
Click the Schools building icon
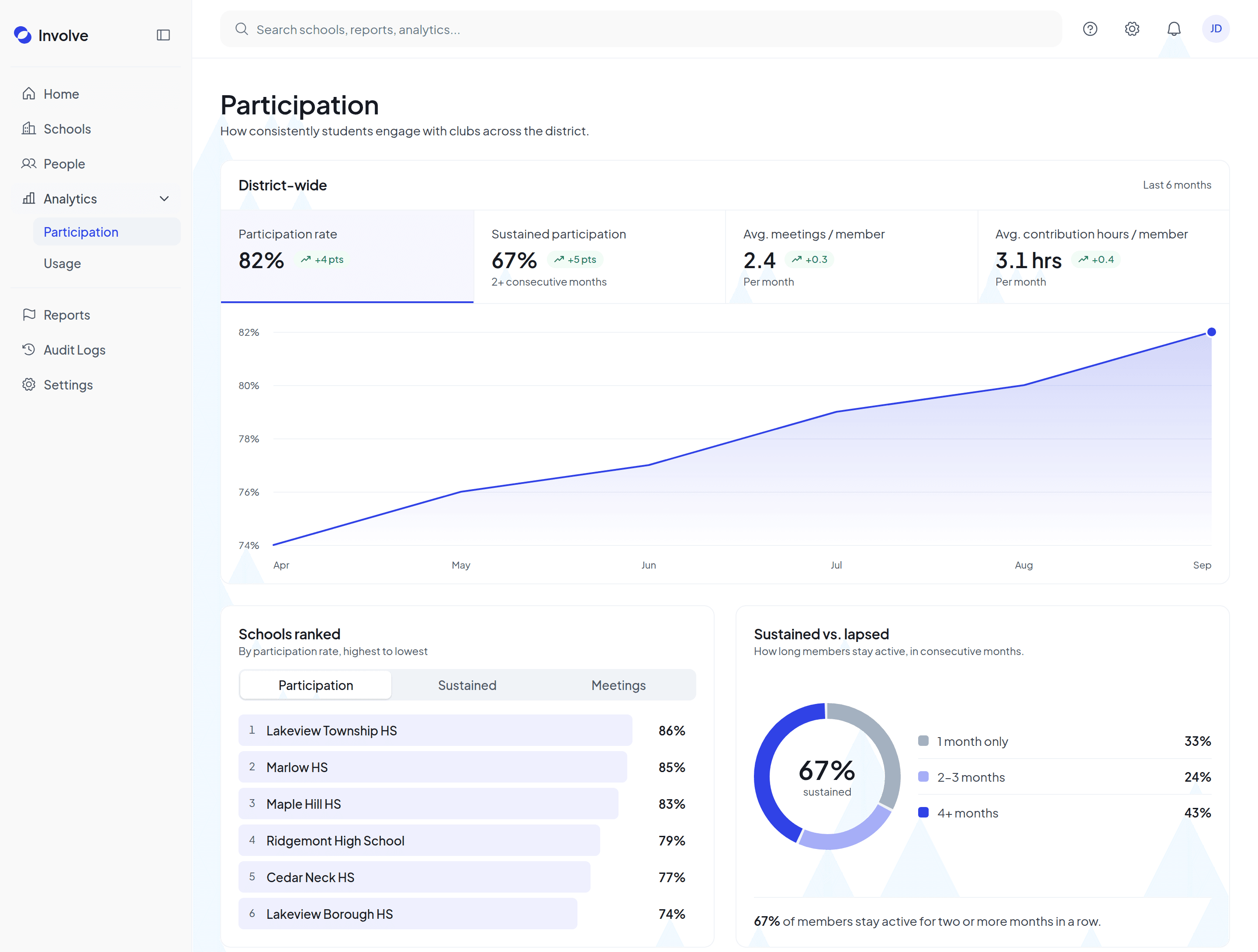[x=28, y=128]
